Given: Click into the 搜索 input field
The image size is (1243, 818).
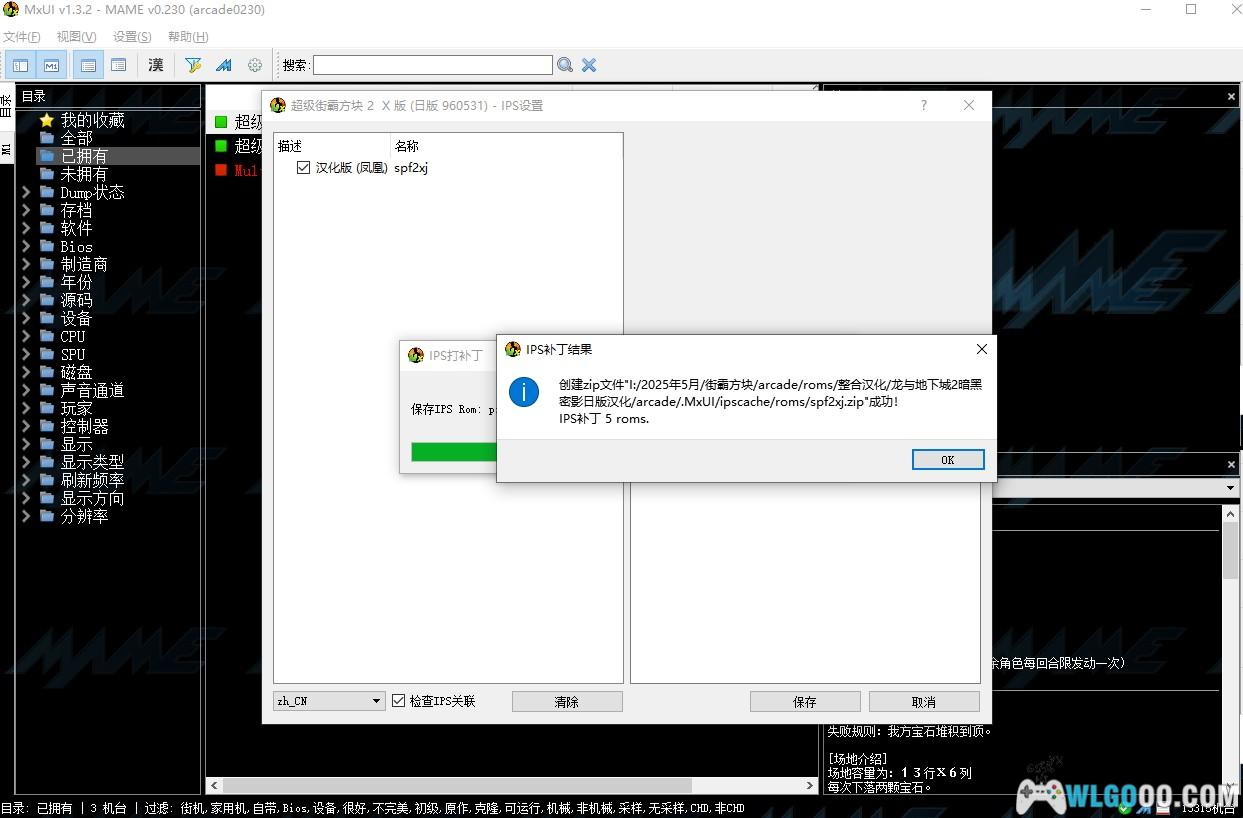Looking at the screenshot, I should [433, 65].
